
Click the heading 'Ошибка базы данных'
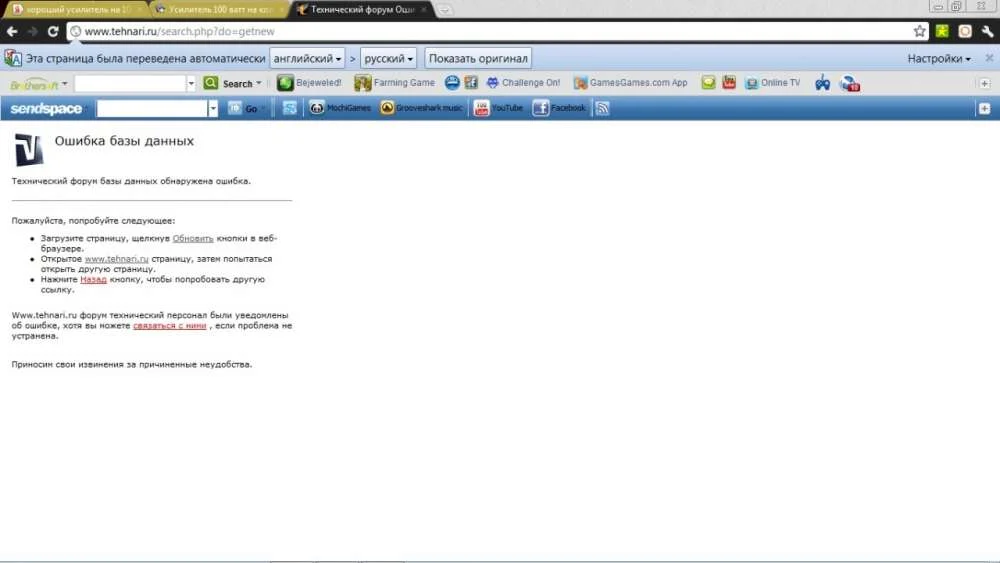[124, 141]
